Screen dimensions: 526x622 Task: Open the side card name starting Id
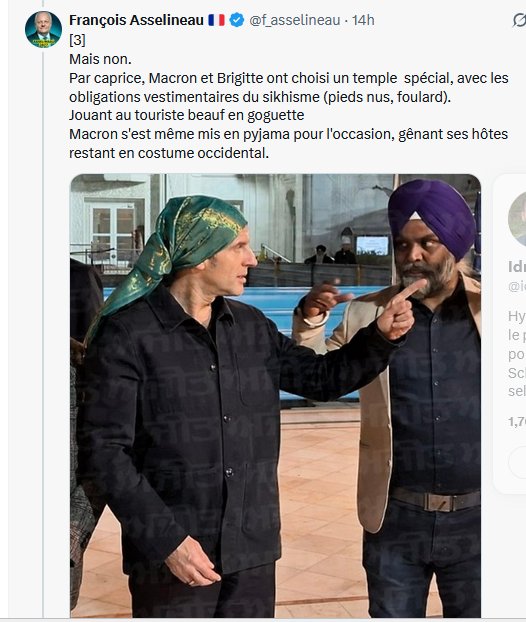click(517, 267)
